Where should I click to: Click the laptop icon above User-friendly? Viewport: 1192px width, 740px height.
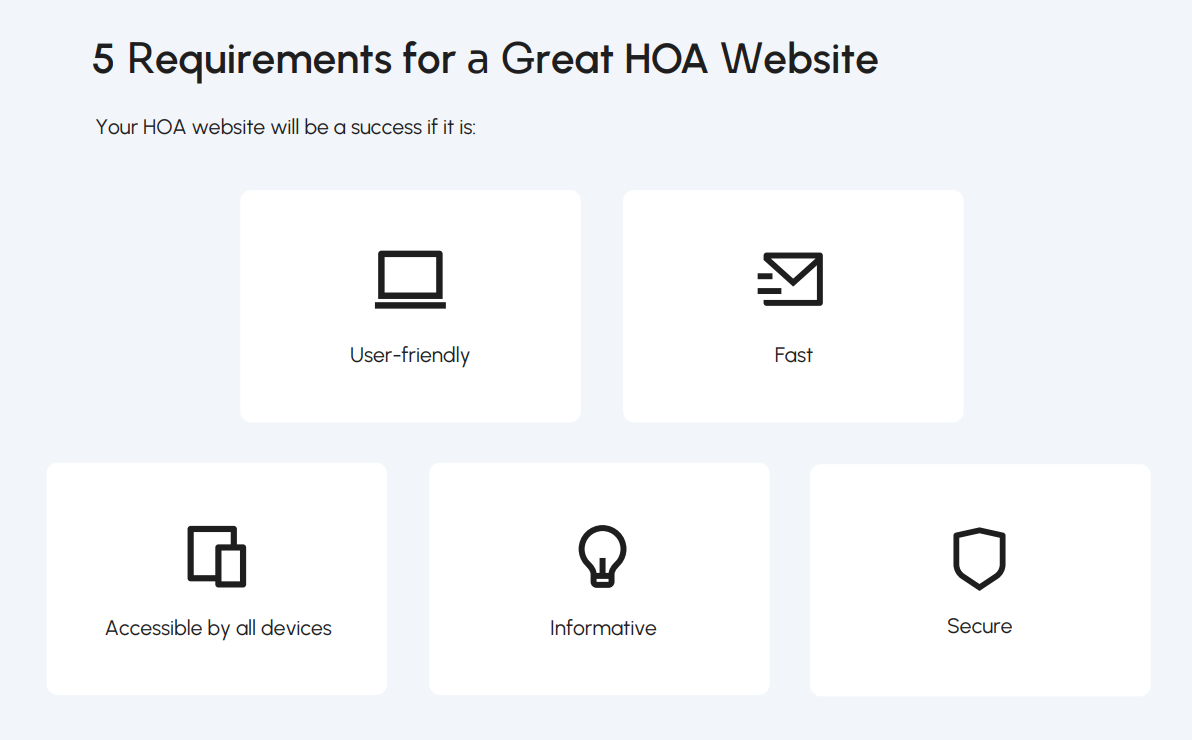(x=411, y=279)
